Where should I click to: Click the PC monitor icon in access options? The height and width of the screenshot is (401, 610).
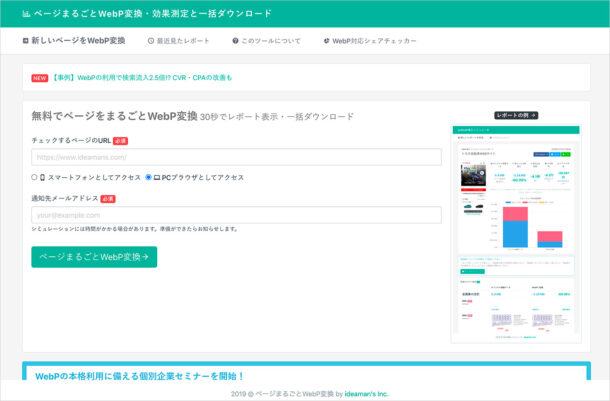click(x=157, y=177)
